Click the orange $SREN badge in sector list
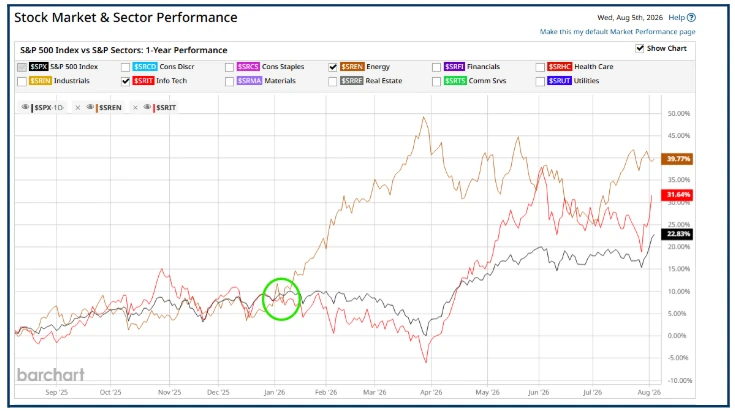Image resolution: width=735 pixels, height=411 pixels. (x=352, y=67)
